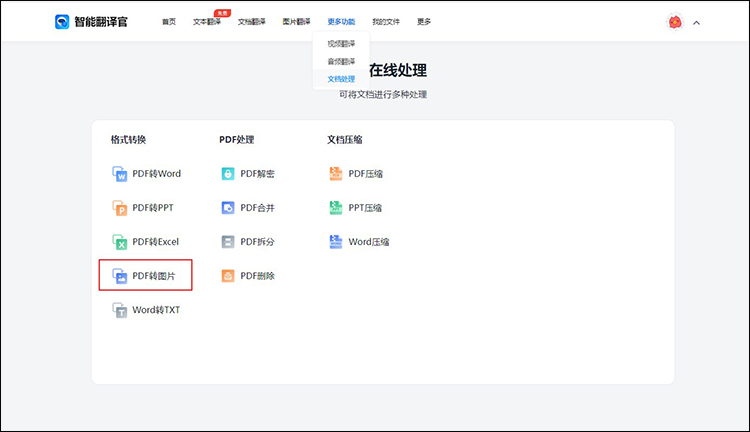Click the 文档压缩 section heading
The image size is (750, 432).
coord(345,140)
